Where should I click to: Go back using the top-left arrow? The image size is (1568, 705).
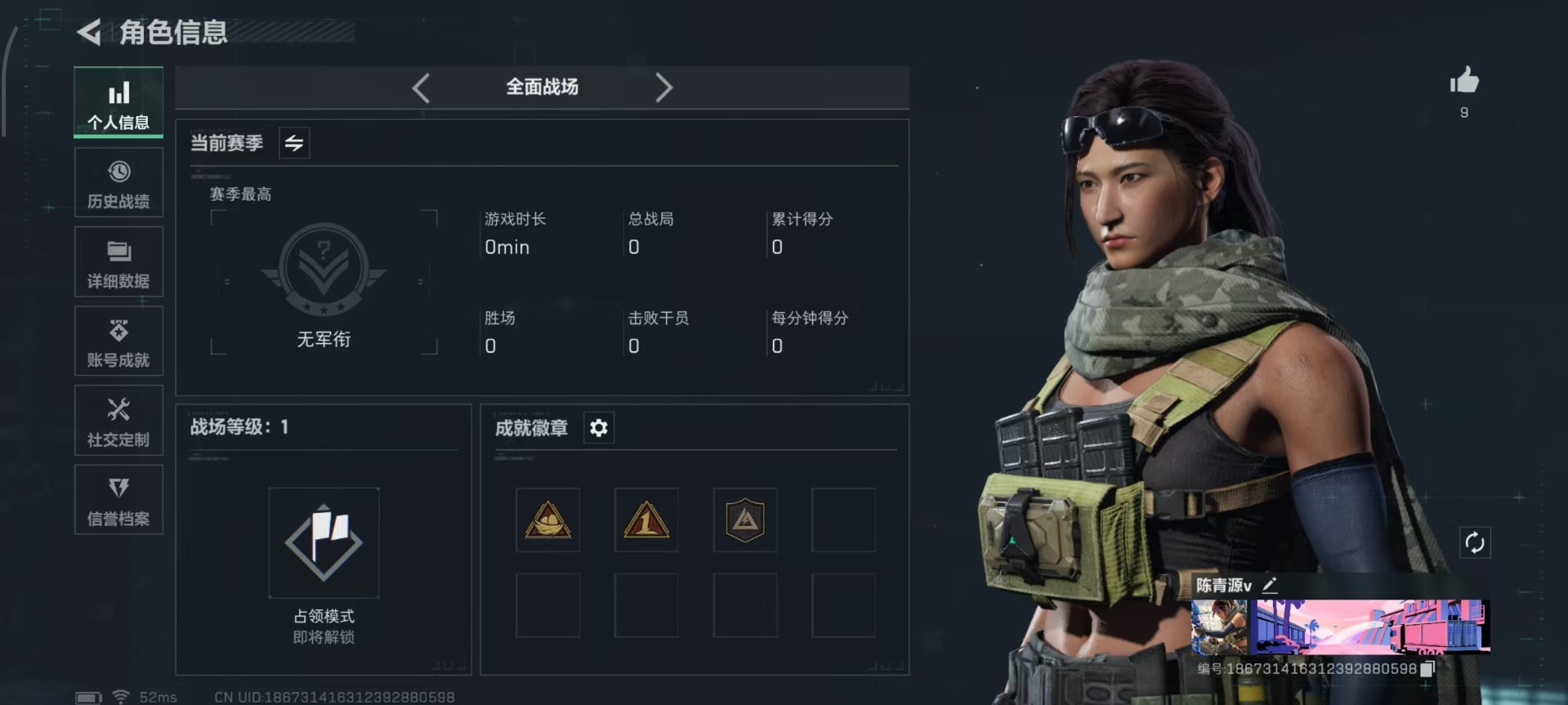pos(89,32)
